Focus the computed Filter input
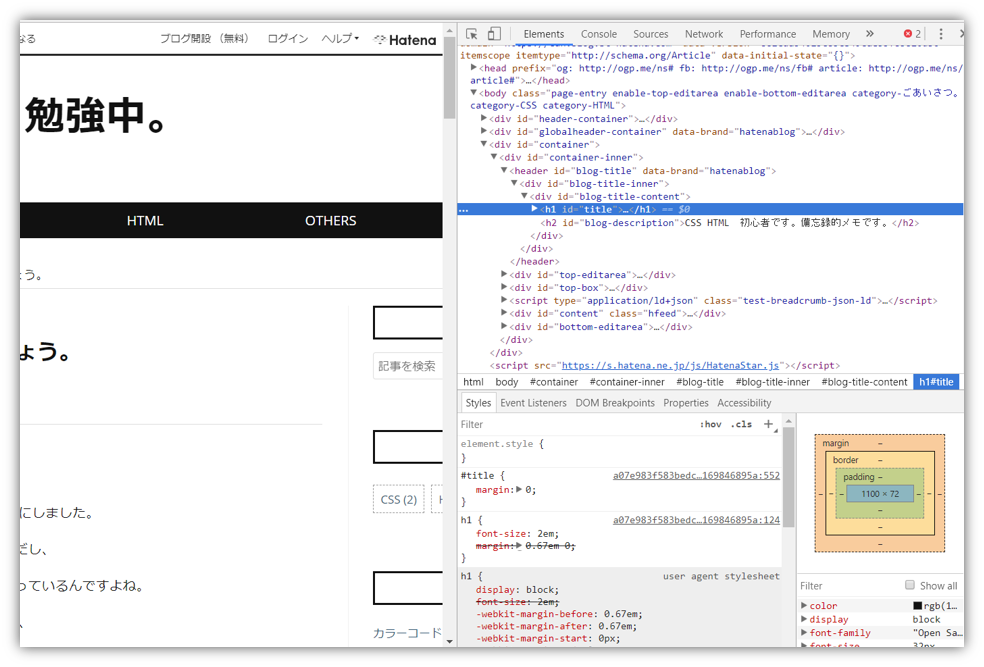This screenshot has height=667, width=984. pyautogui.click(x=850, y=585)
